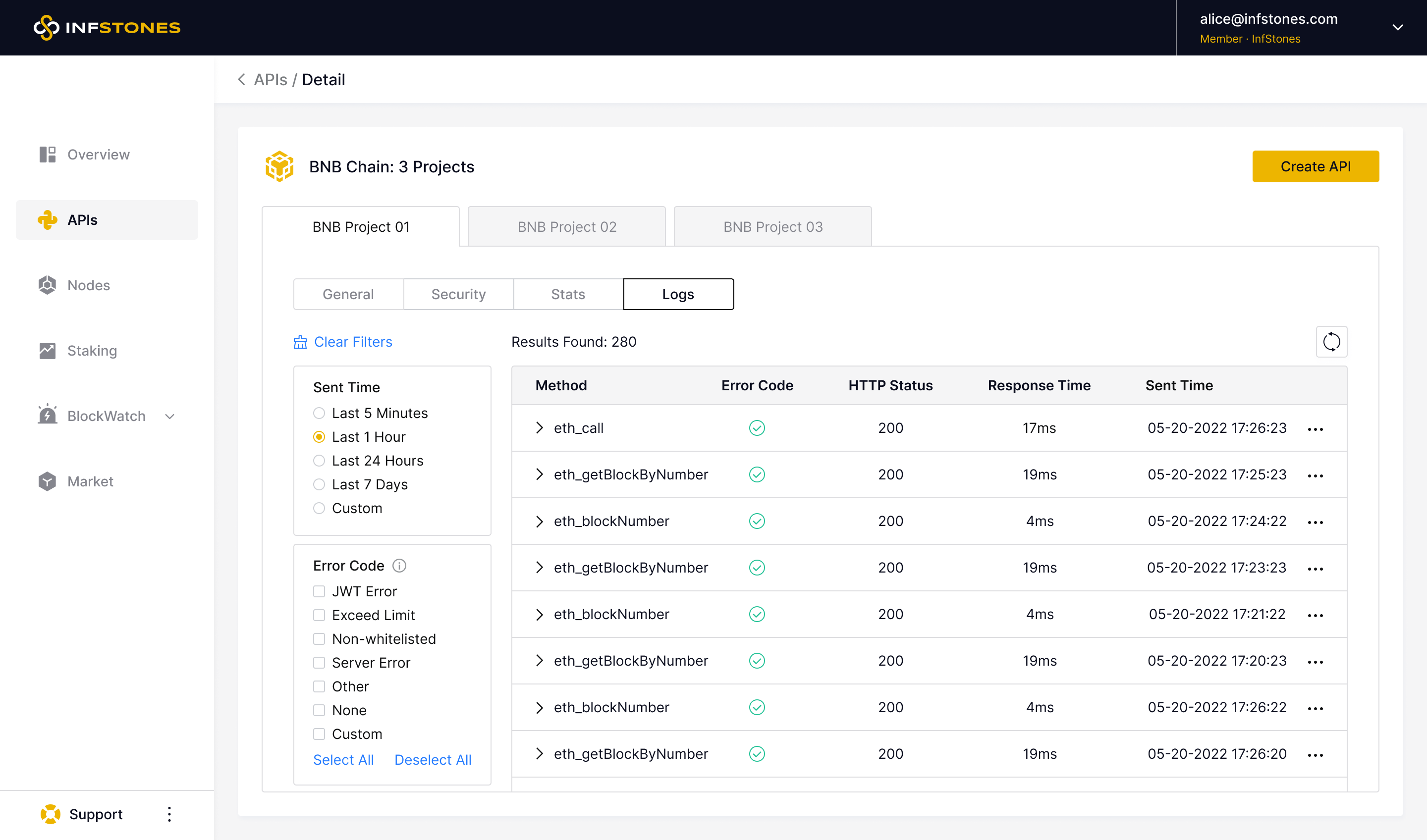Open three-dot menu next to Support

[169, 814]
